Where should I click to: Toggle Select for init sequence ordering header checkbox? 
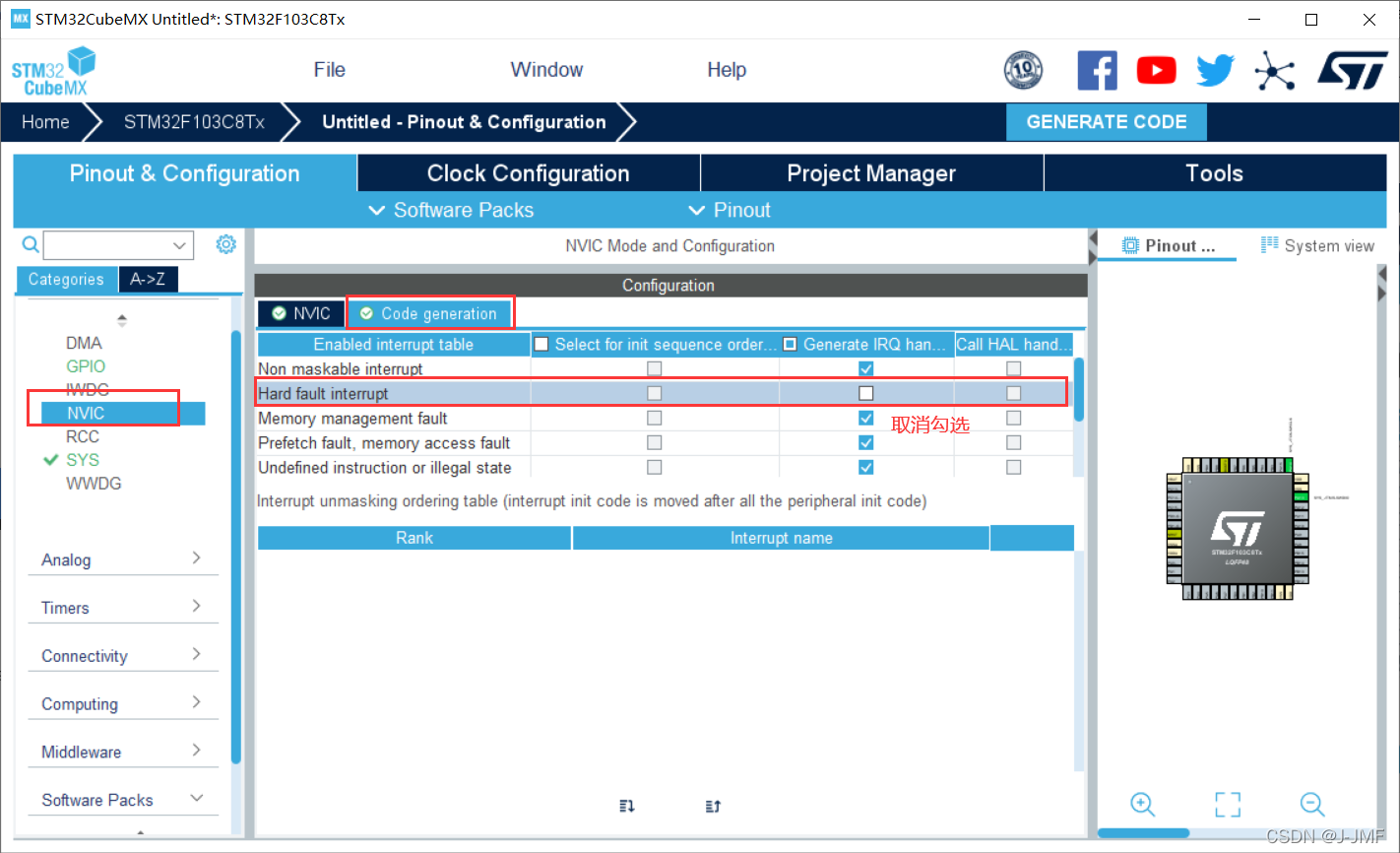point(541,344)
